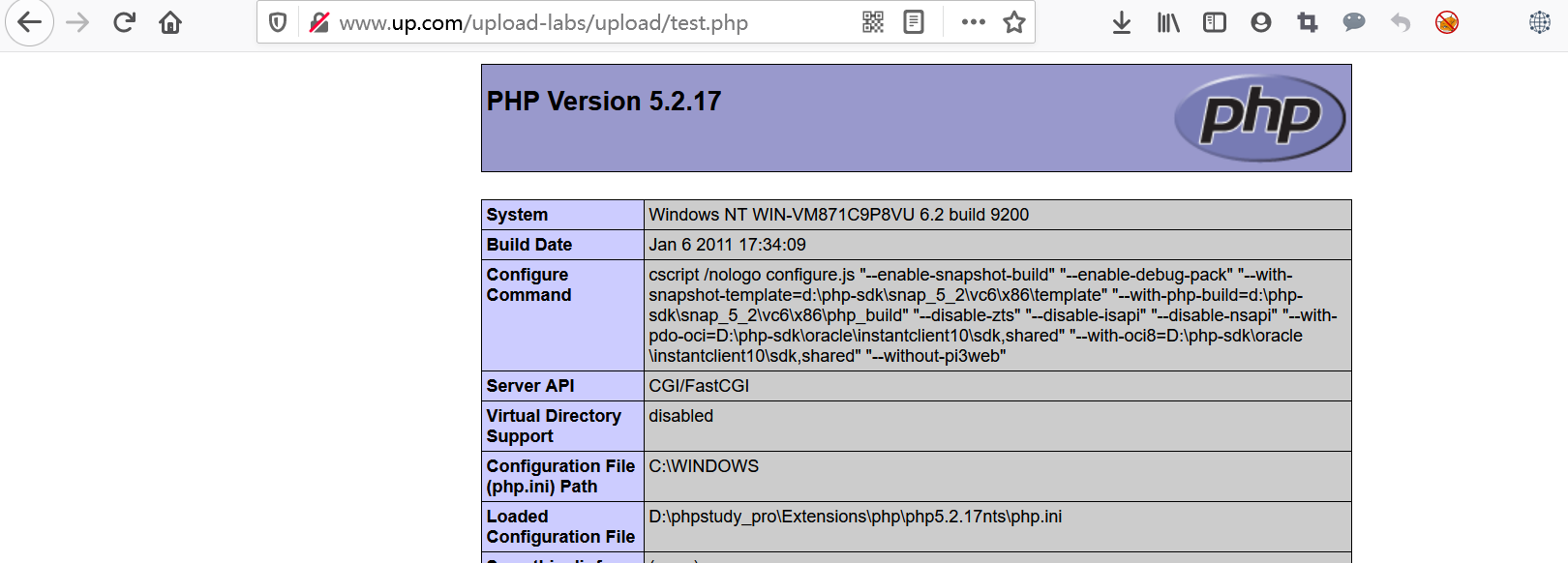Viewport: 1568px width, 563px height.
Task: Select the CGI/FastCGI value
Action: [699, 386]
